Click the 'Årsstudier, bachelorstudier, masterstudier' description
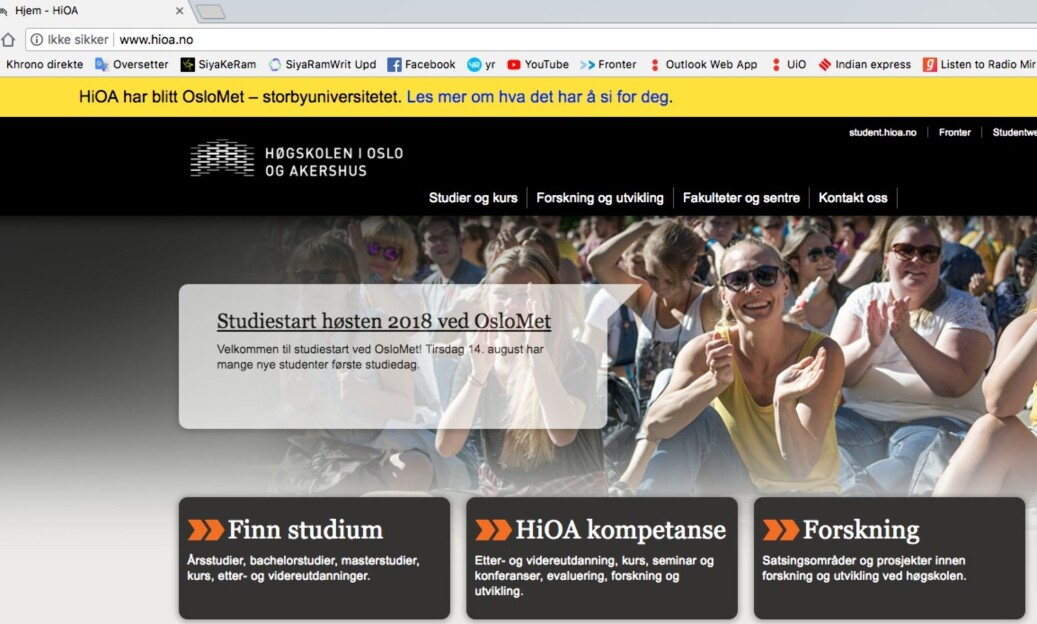Image resolution: width=1037 pixels, height=624 pixels. click(303, 568)
